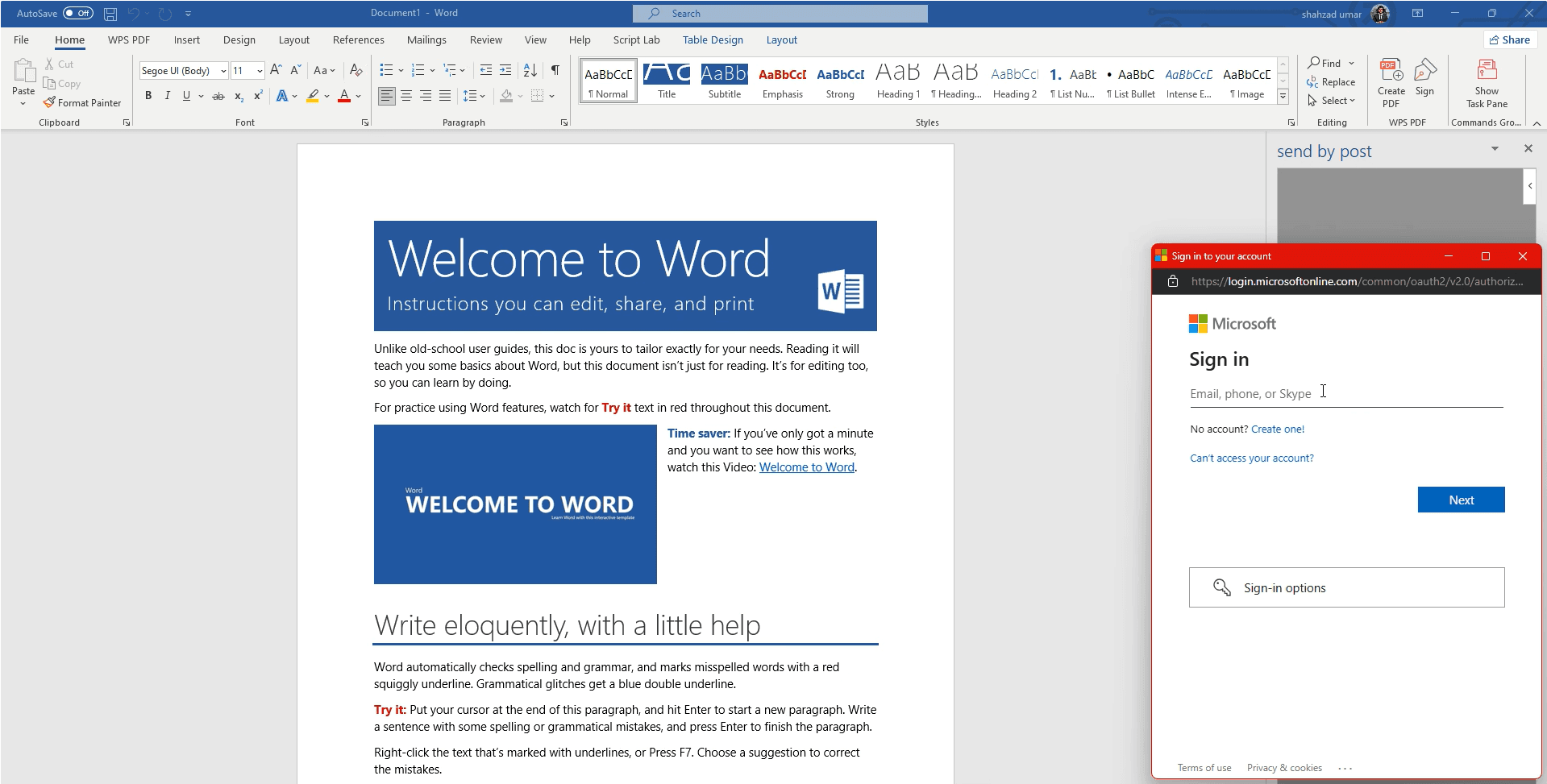
Task: Click Justify alignment icon
Action: click(x=445, y=96)
